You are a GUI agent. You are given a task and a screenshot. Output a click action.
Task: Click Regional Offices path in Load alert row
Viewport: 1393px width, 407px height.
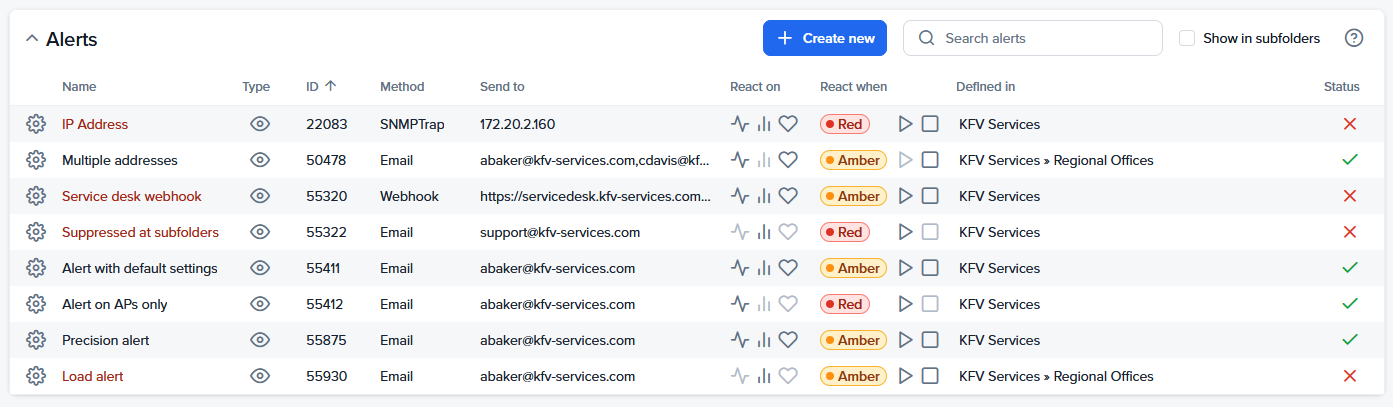click(x=1104, y=376)
